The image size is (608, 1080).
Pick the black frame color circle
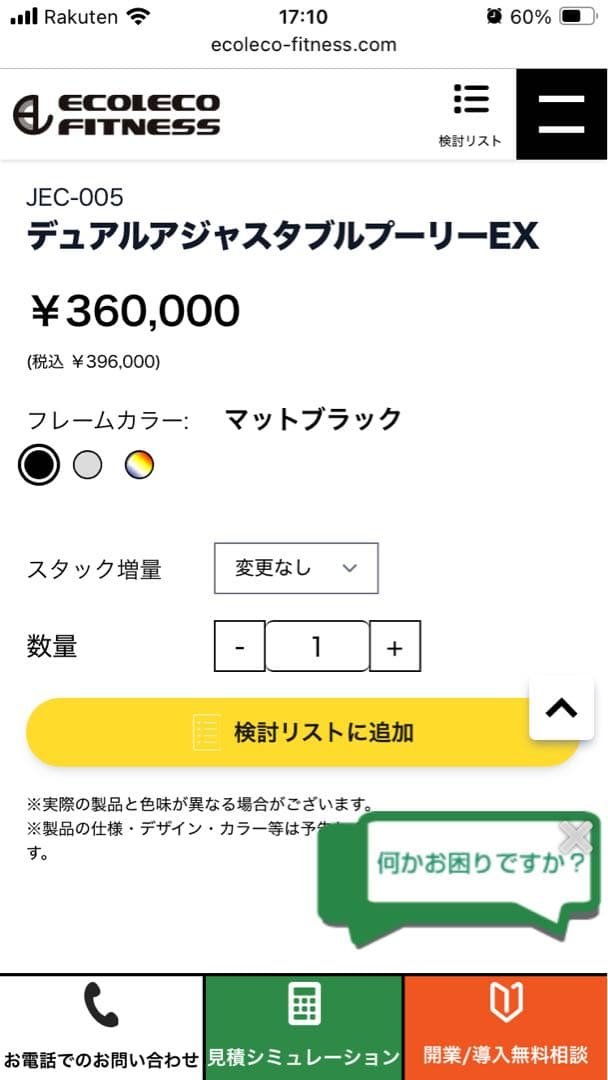pos(38,465)
